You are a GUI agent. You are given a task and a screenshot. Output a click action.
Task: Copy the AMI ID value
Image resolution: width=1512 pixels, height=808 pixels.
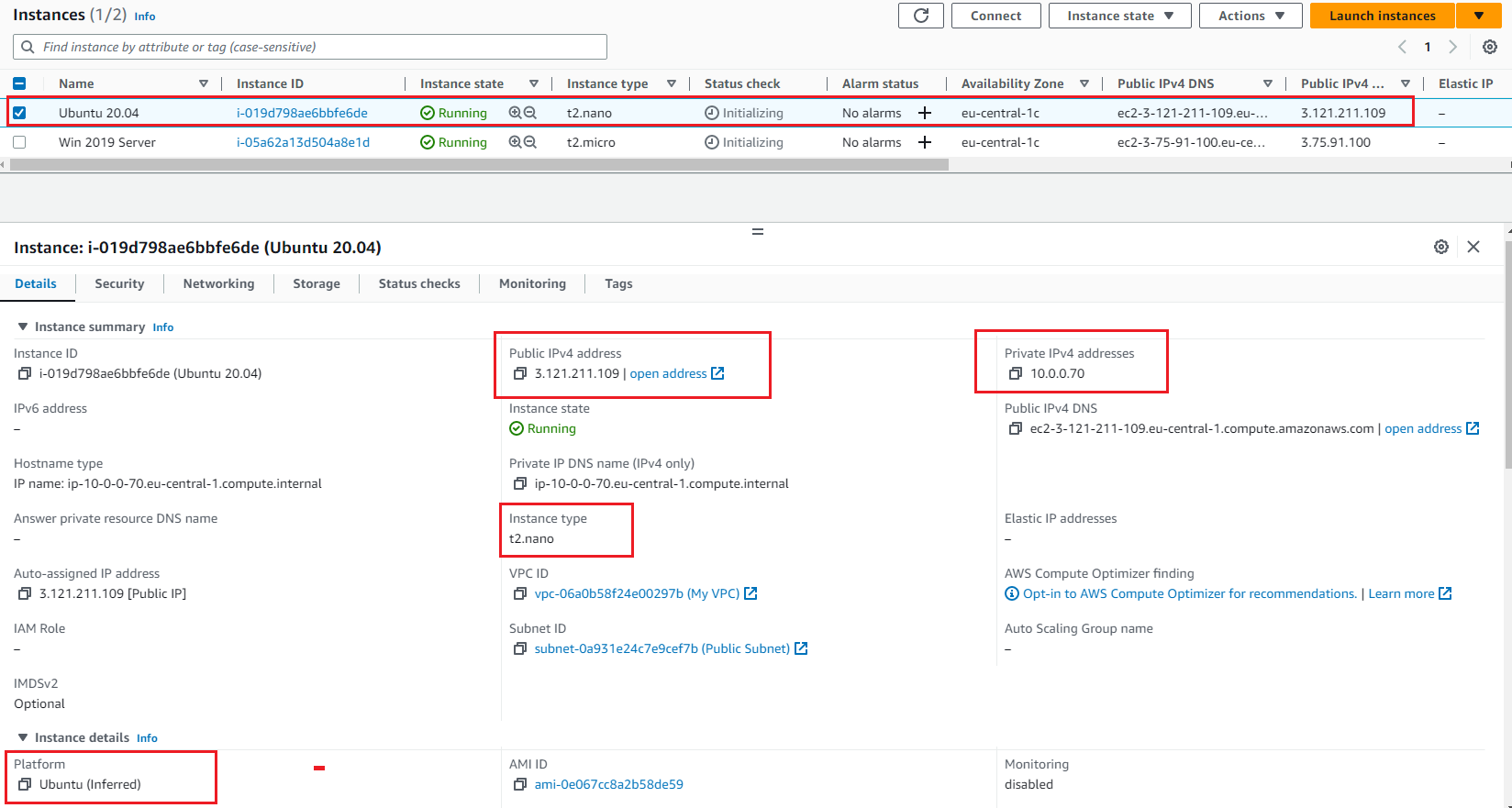520,784
